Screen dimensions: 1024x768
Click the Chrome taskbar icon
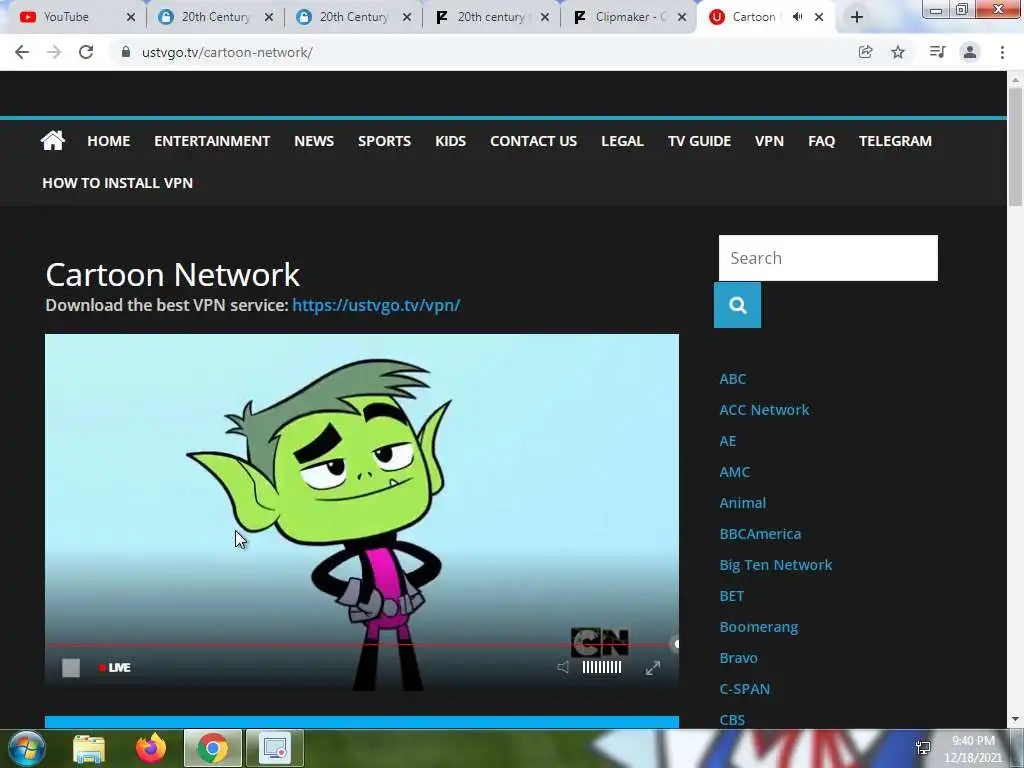point(213,748)
